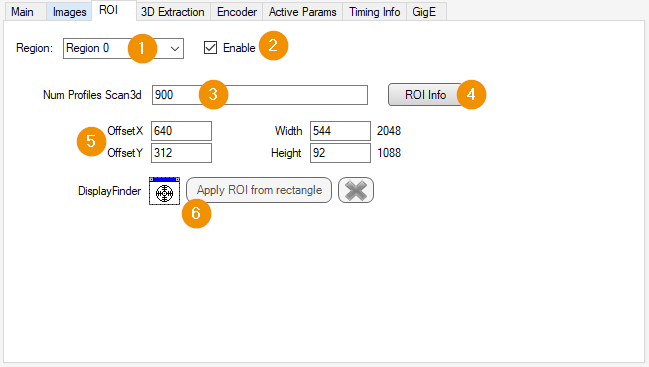This screenshot has height=367, width=649.
Task: Open the Active Params tab
Action: (303, 12)
